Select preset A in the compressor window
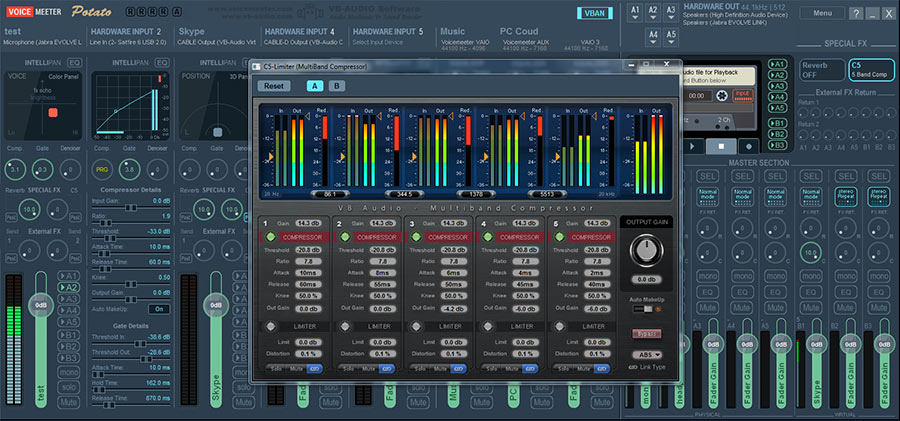This screenshot has width=900, height=421. click(315, 86)
